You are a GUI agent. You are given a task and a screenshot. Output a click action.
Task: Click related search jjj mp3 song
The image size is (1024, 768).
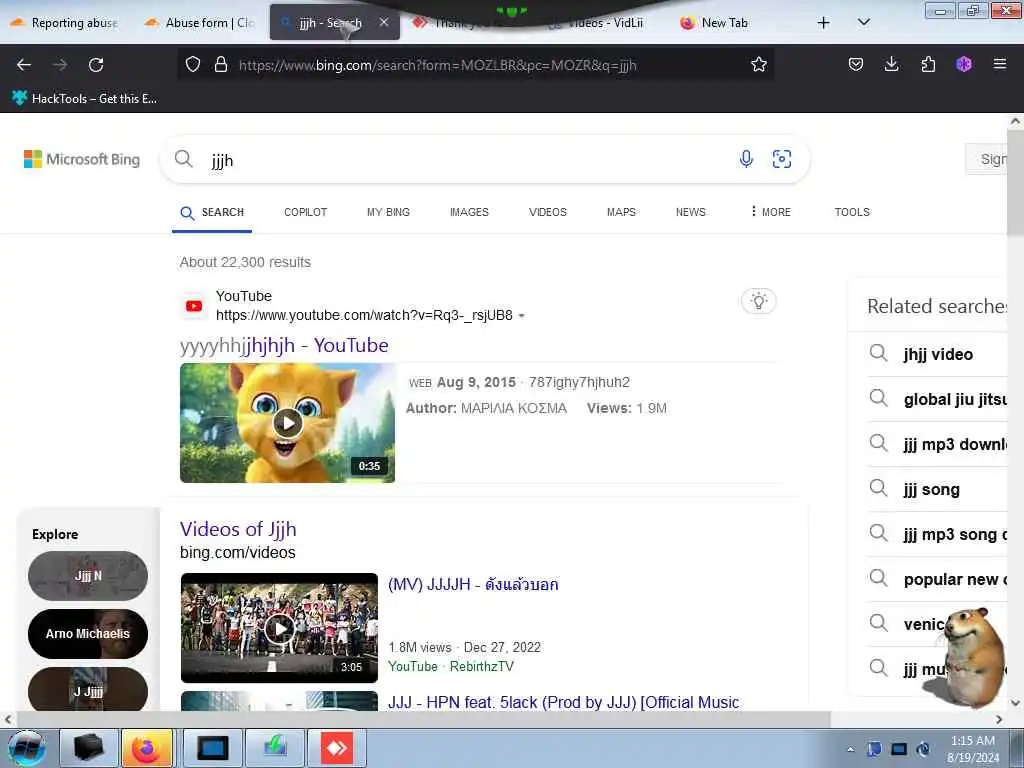pyautogui.click(x=938, y=535)
